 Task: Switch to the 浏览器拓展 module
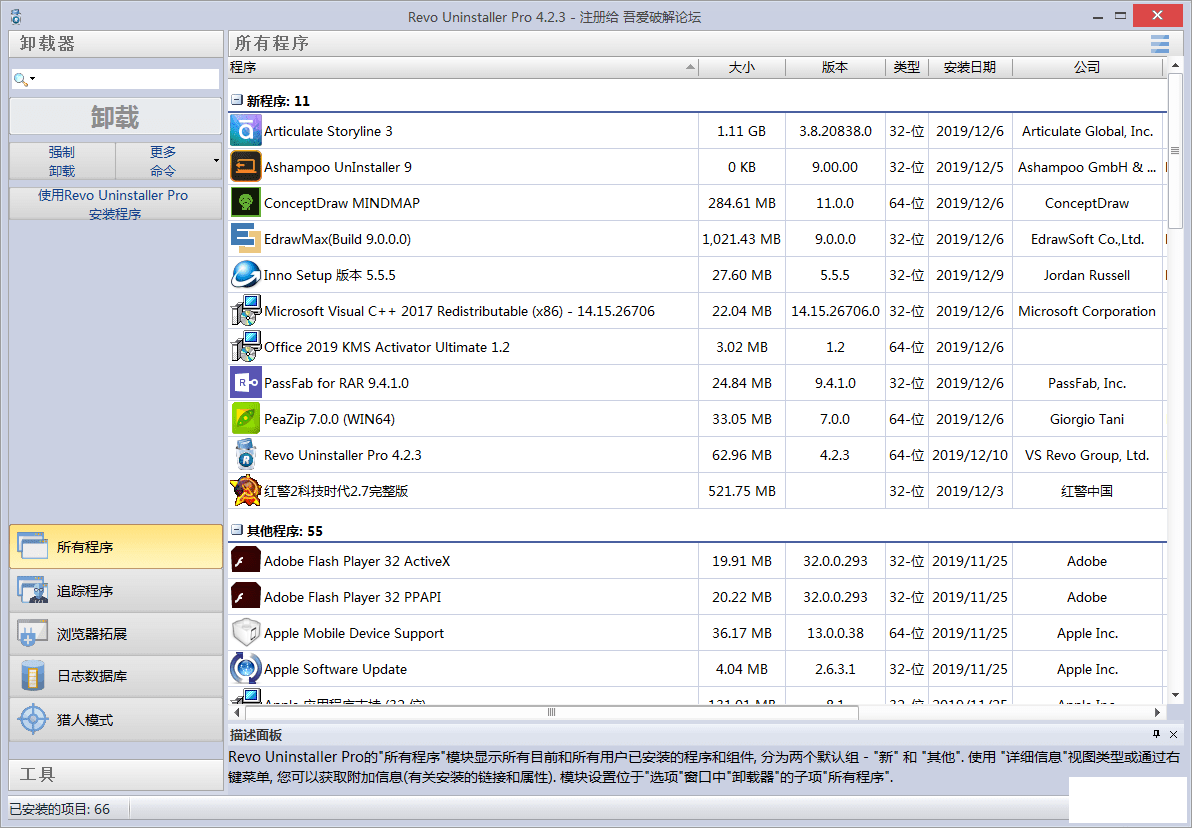(x=116, y=633)
